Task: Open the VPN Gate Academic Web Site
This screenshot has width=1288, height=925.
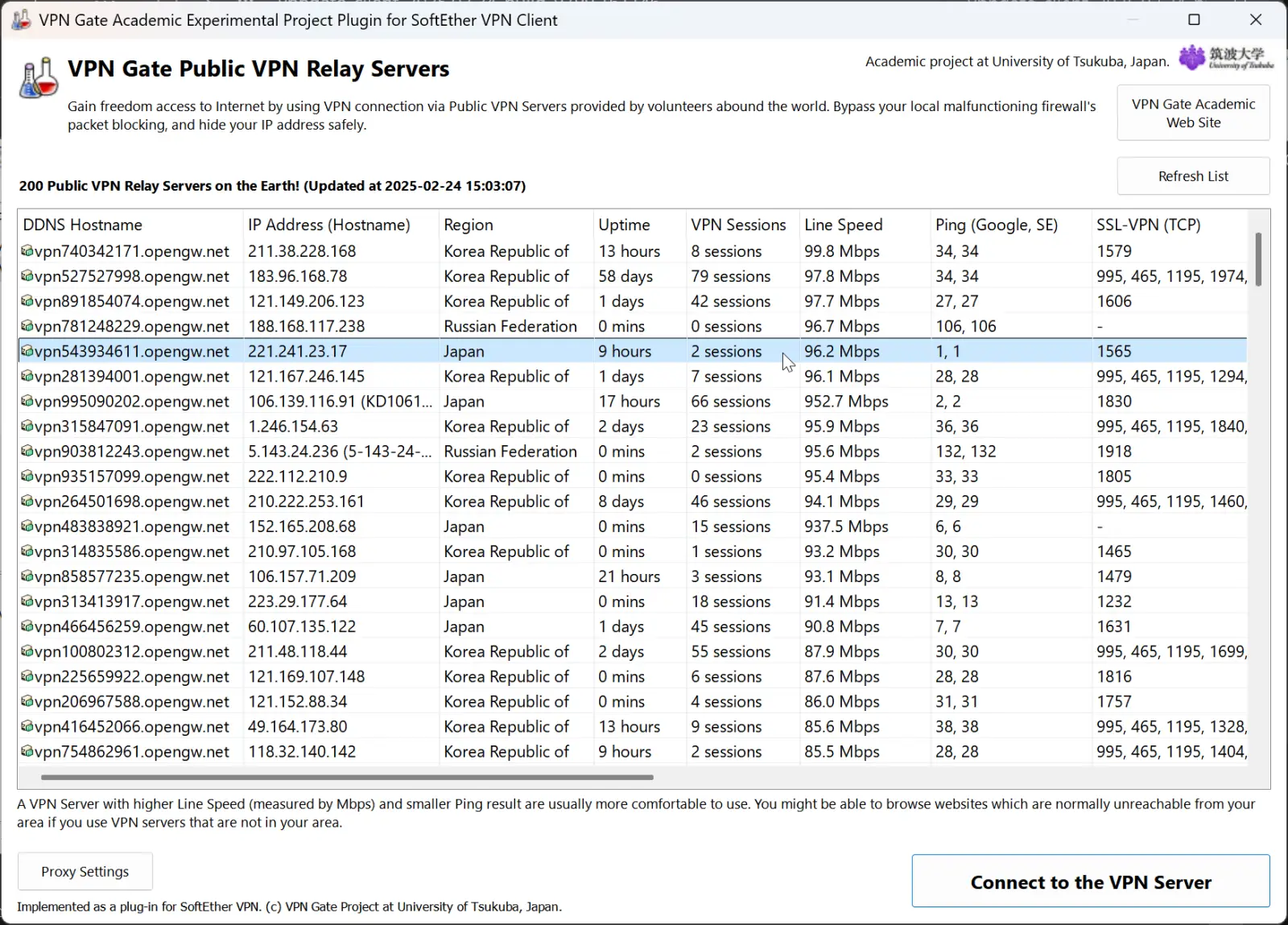Action: (x=1193, y=114)
